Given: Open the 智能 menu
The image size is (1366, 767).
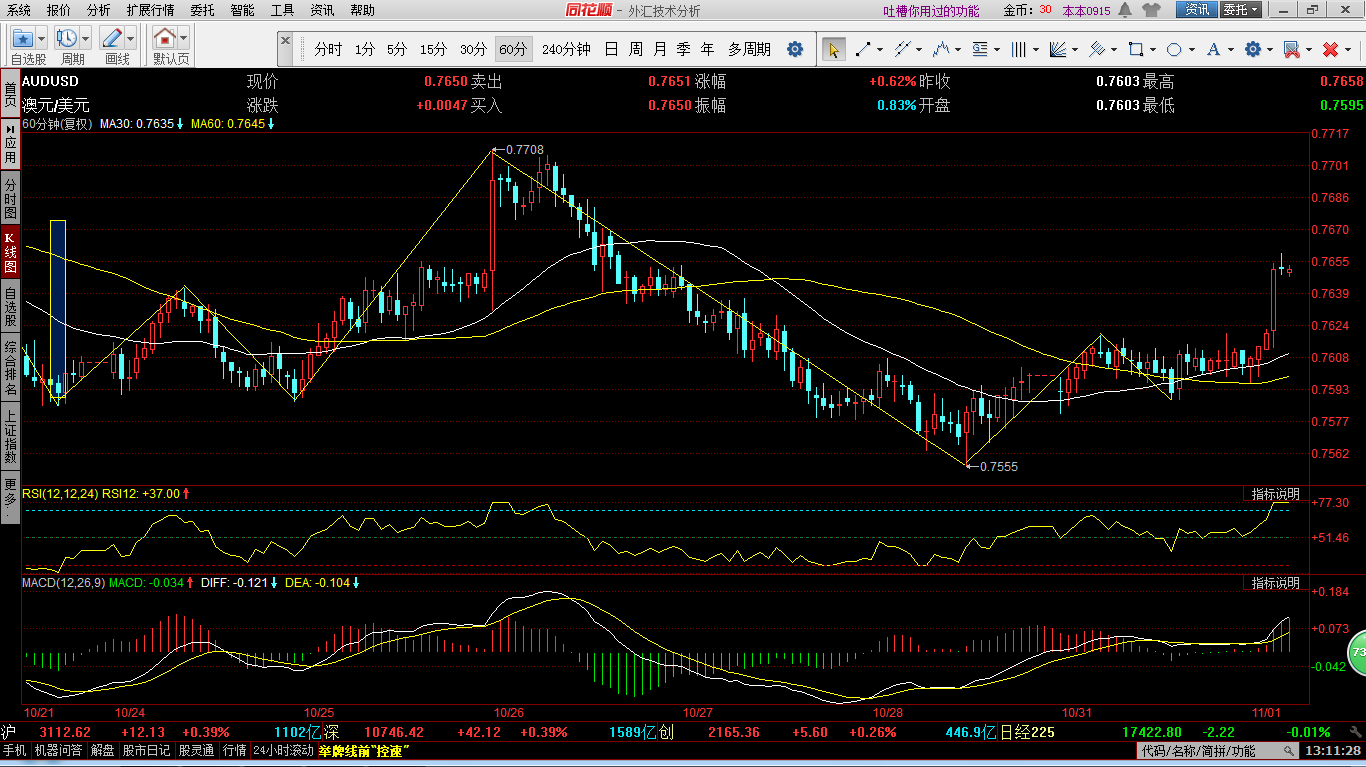Looking at the screenshot, I should (x=242, y=10).
